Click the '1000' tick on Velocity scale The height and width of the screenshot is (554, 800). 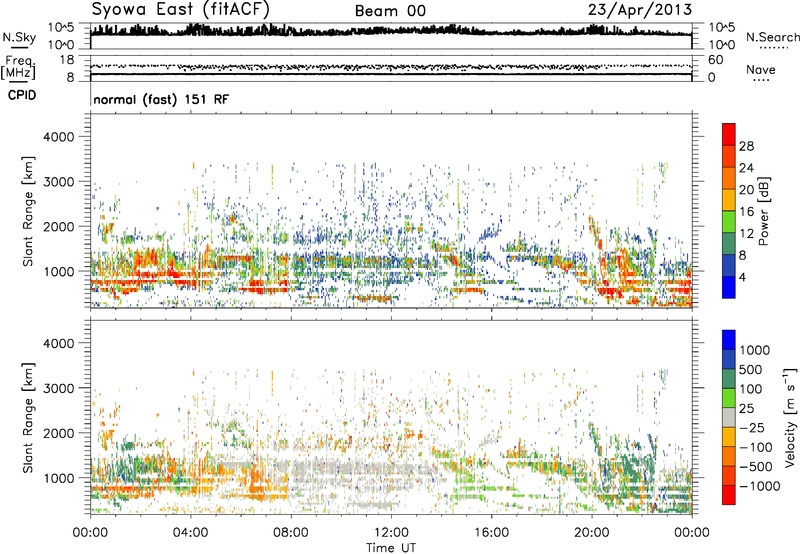pyautogui.click(x=755, y=350)
